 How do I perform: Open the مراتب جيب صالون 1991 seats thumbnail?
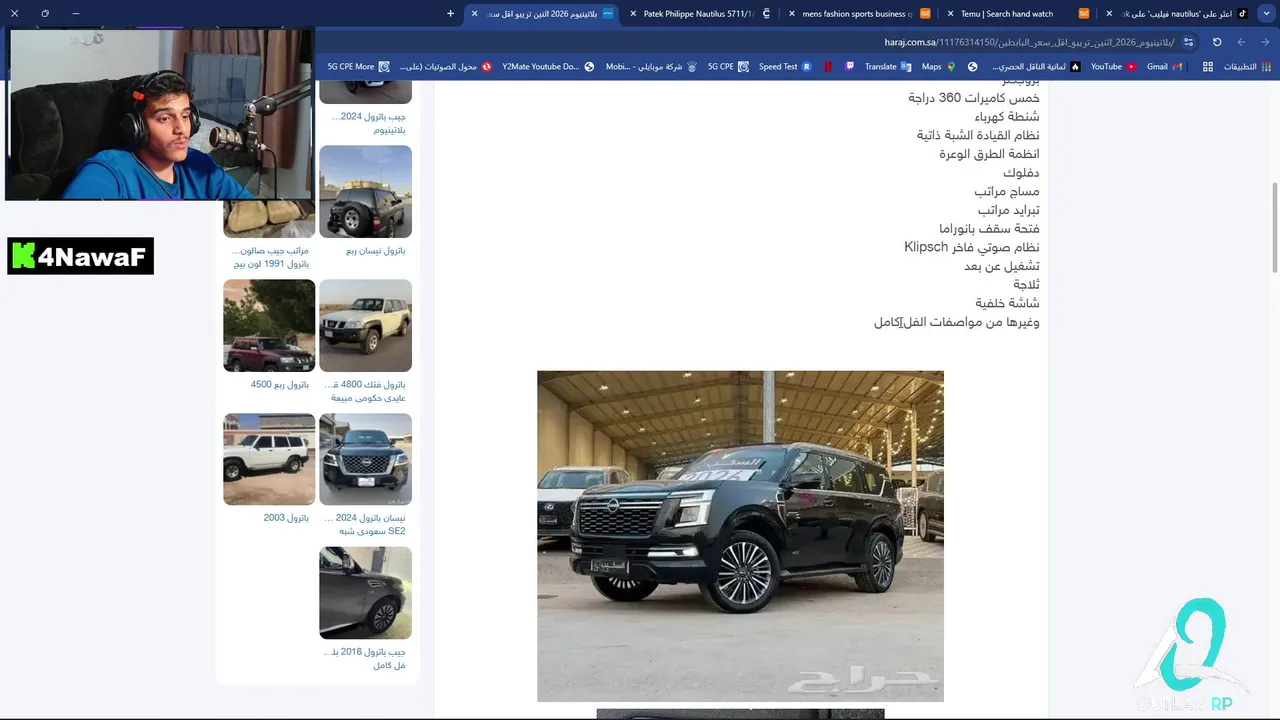pos(269,218)
